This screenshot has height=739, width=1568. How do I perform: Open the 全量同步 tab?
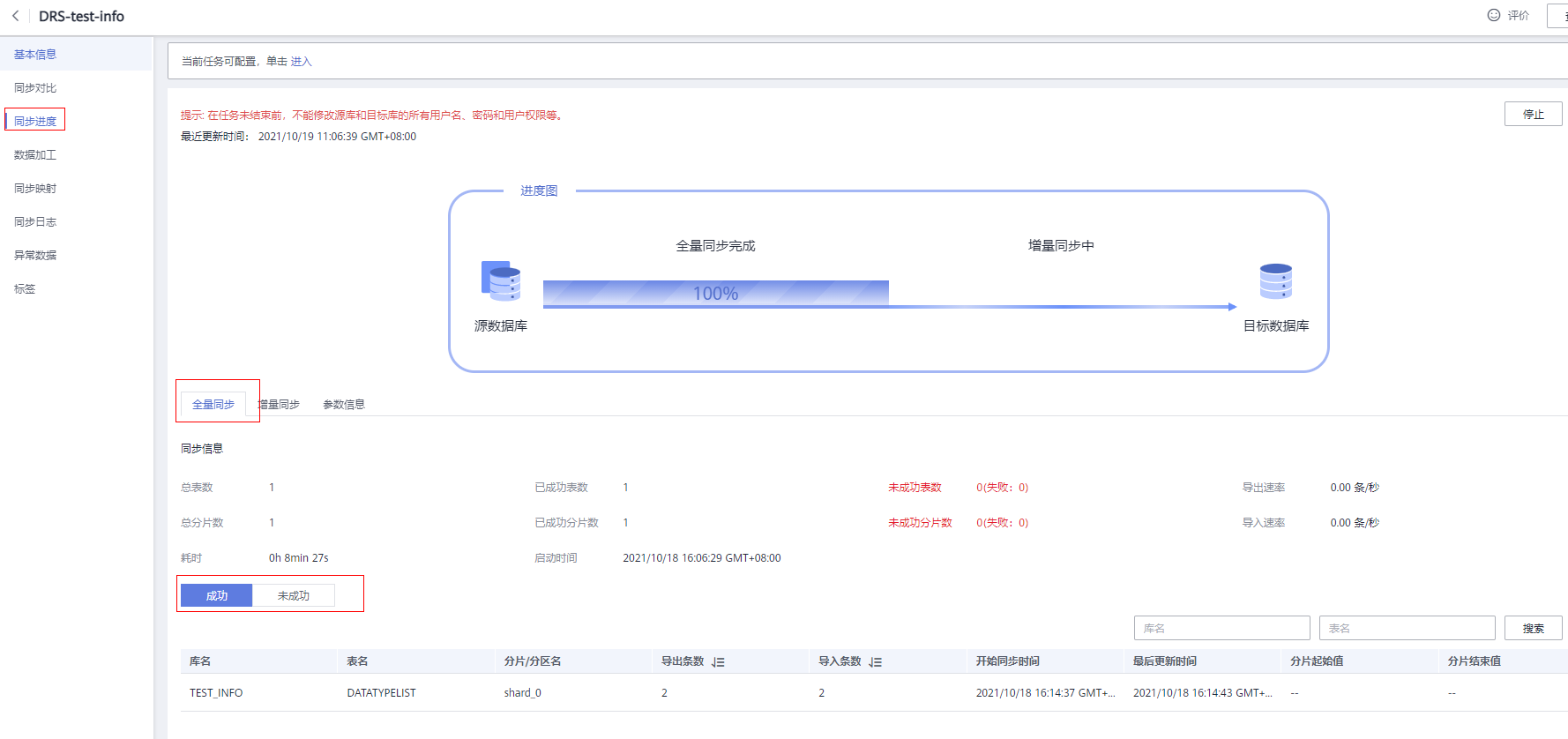click(x=213, y=405)
